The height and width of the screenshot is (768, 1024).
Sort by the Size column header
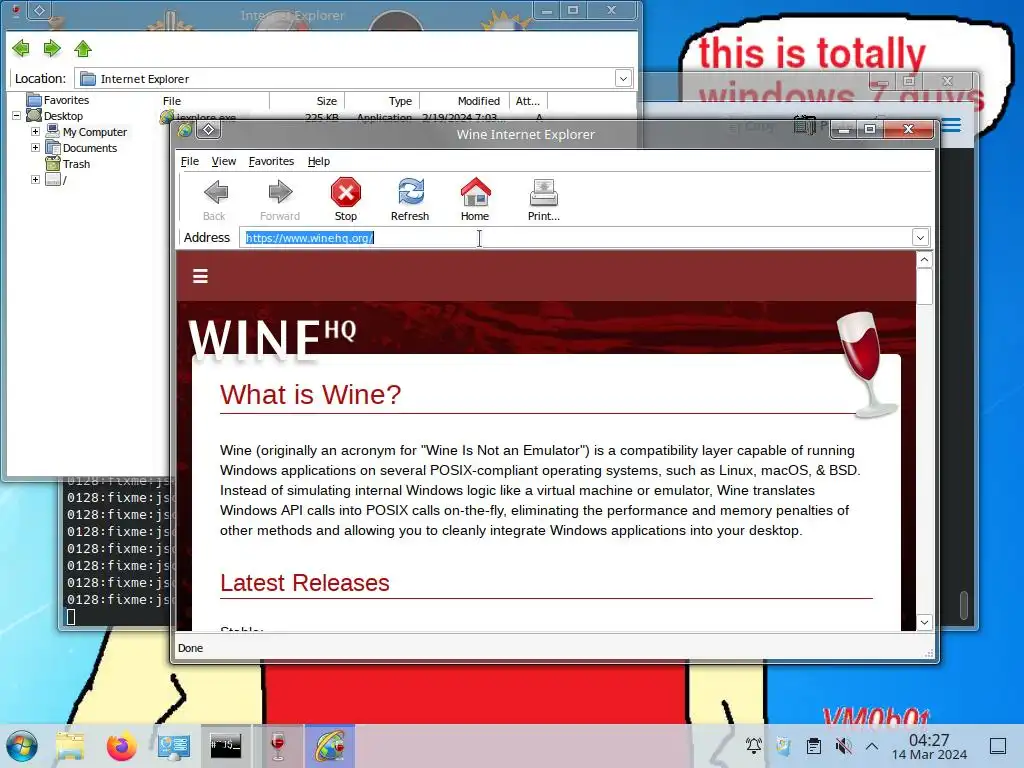click(307, 101)
